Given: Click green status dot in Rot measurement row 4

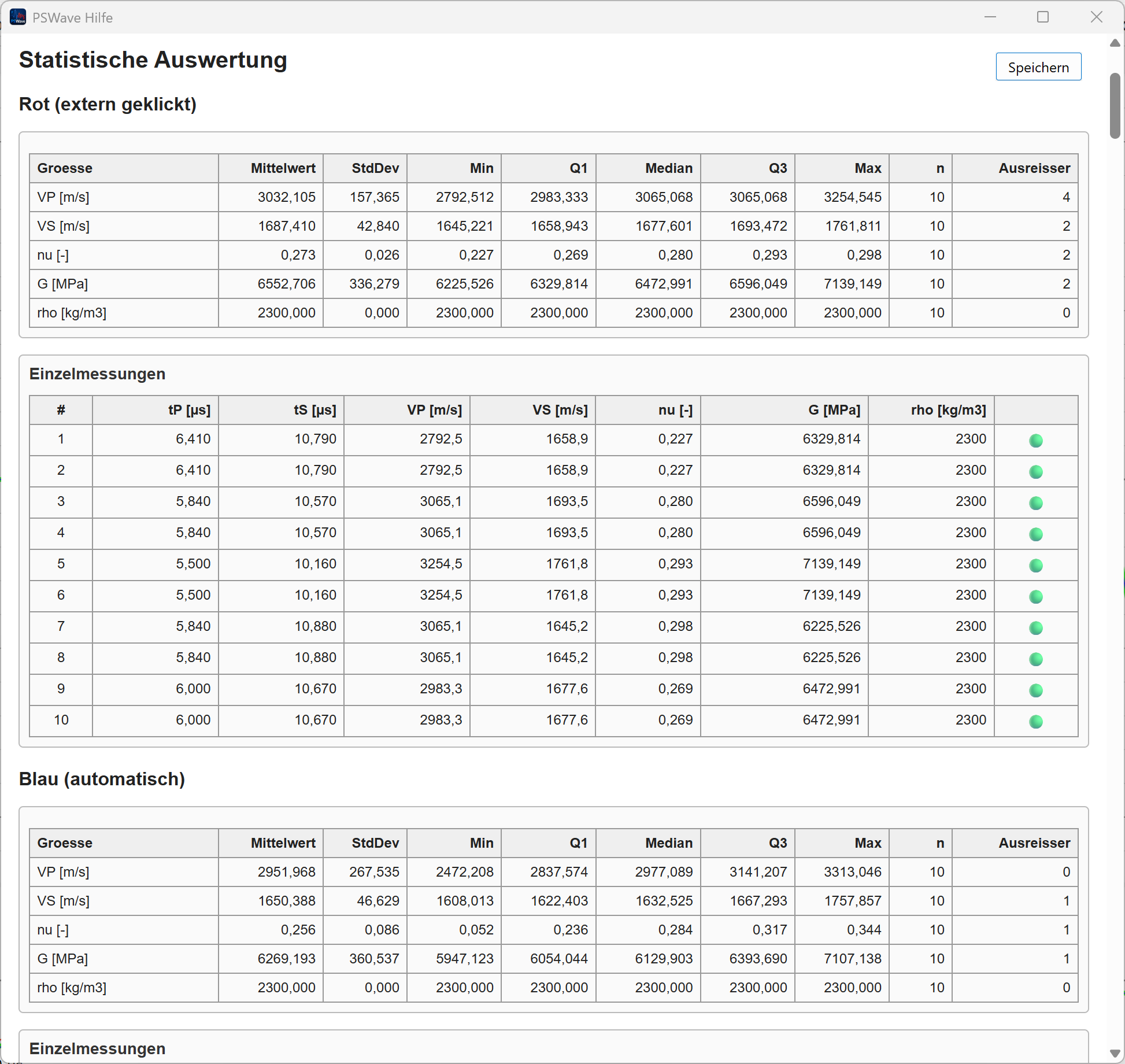Looking at the screenshot, I should pos(1036,534).
